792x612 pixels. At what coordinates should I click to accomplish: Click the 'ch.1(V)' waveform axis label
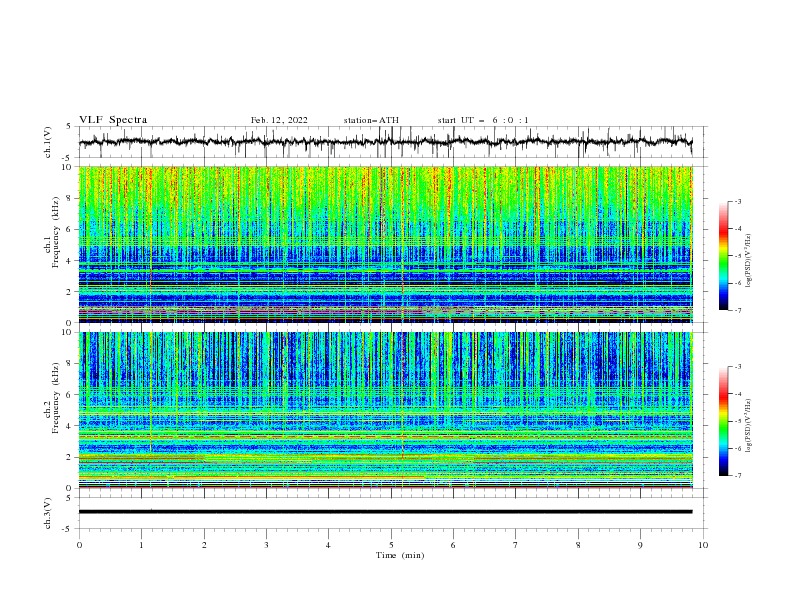[x=48, y=142]
